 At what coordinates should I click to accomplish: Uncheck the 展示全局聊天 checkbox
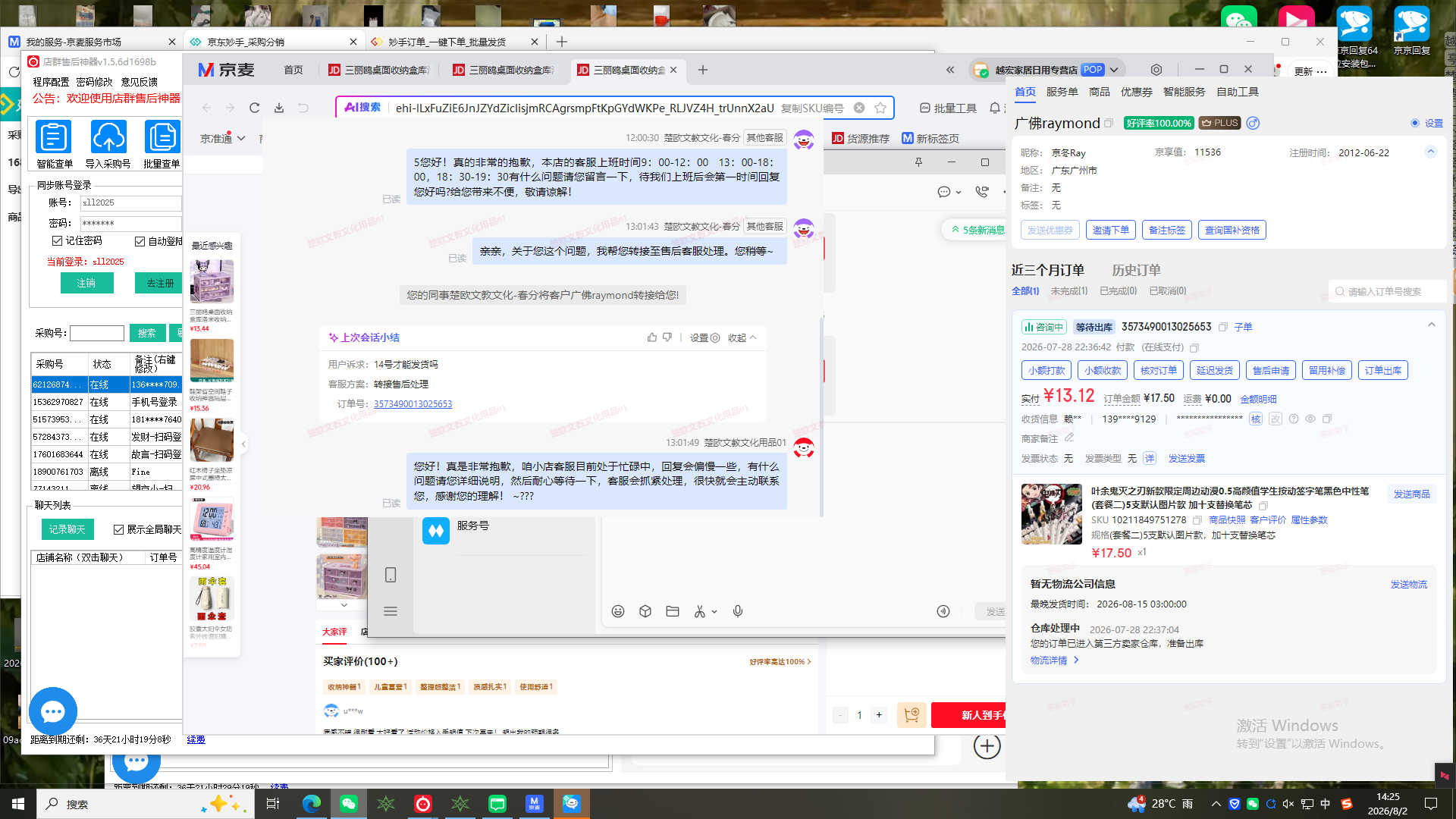pyautogui.click(x=118, y=529)
